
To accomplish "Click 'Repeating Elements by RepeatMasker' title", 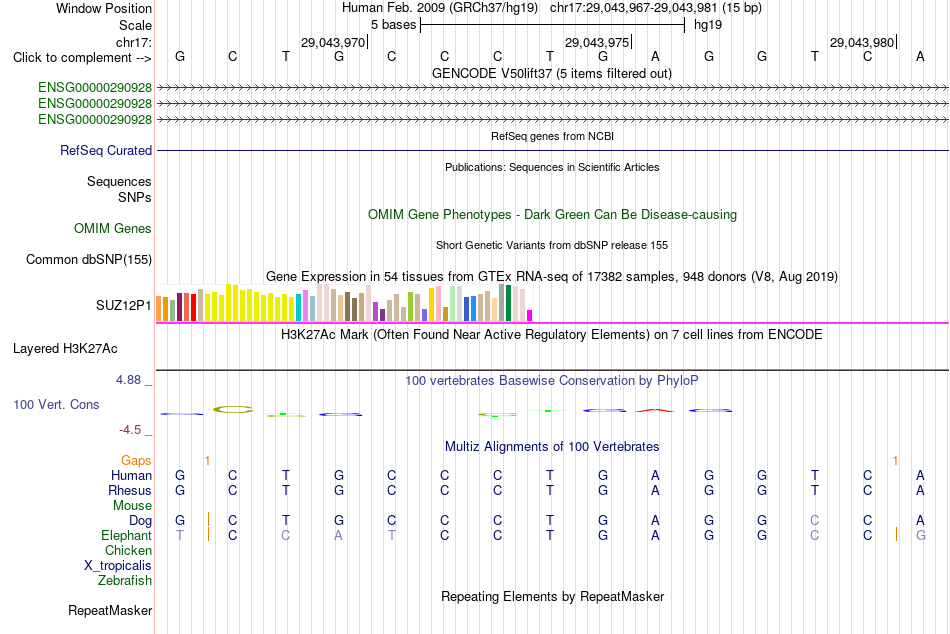I will [x=553, y=596].
